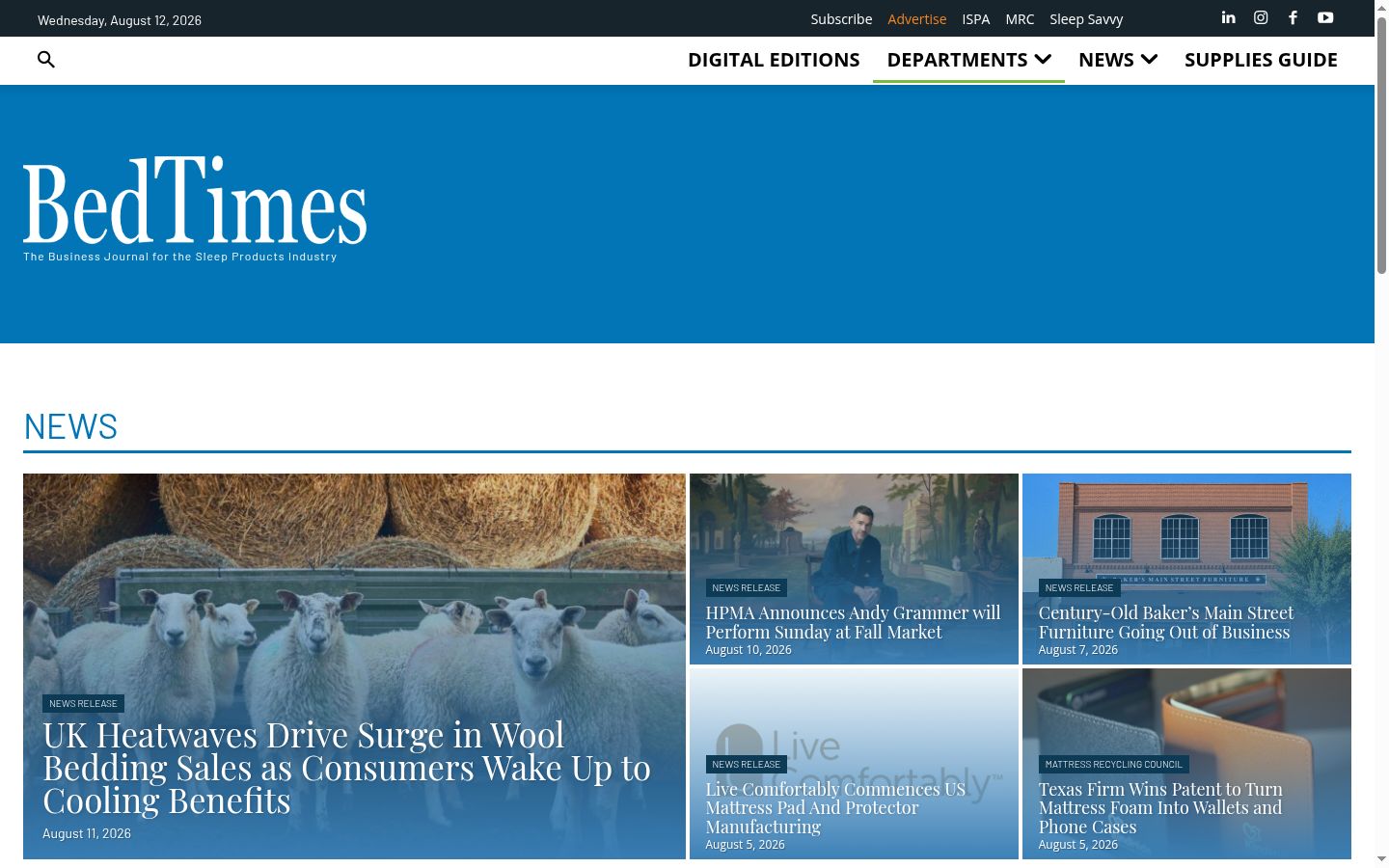Click the News Release tag on the HPMA story
The image size is (1389, 868).
(x=746, y=588)
